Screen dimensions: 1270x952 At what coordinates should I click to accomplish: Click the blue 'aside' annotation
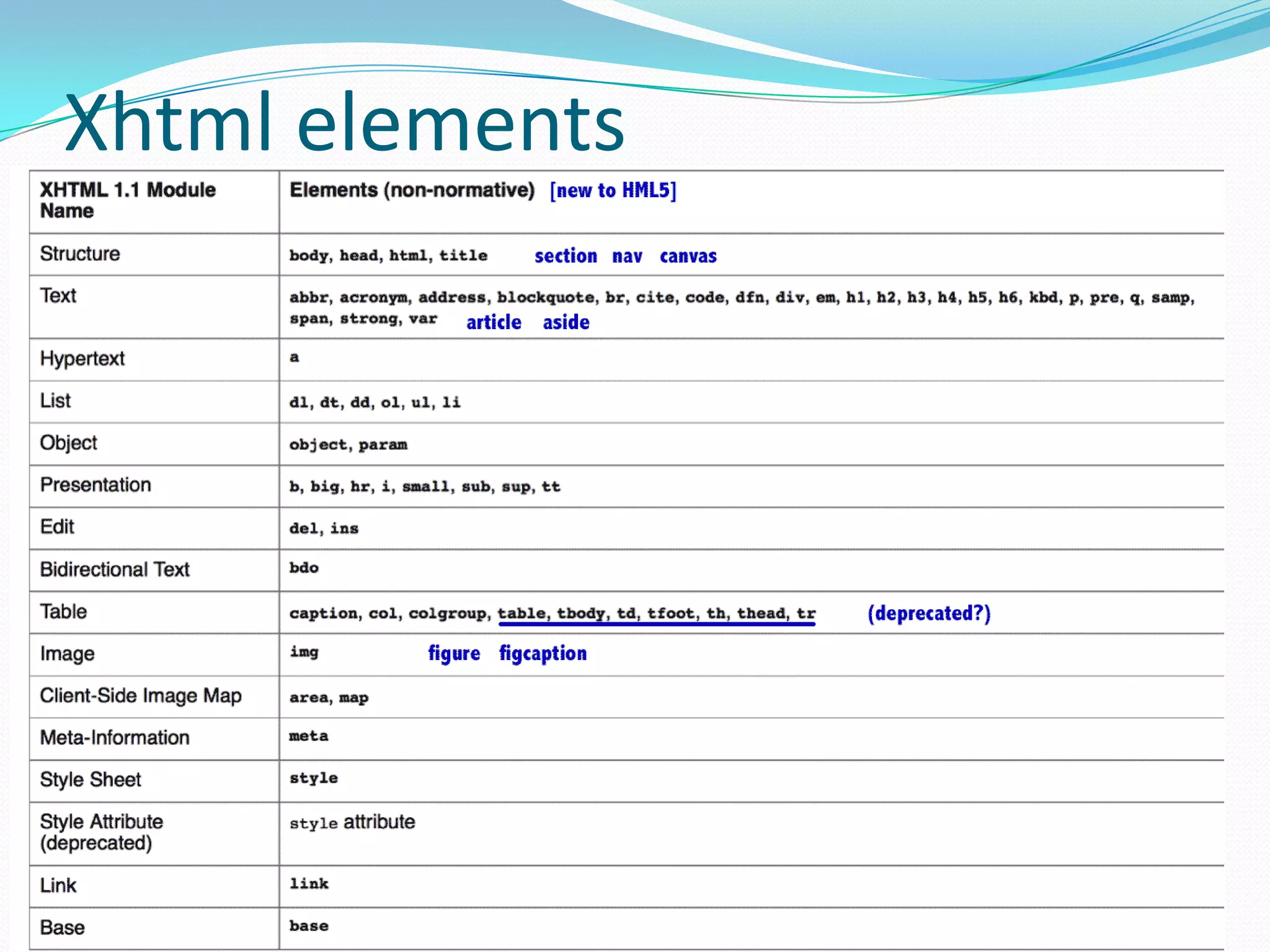(566, 322)
